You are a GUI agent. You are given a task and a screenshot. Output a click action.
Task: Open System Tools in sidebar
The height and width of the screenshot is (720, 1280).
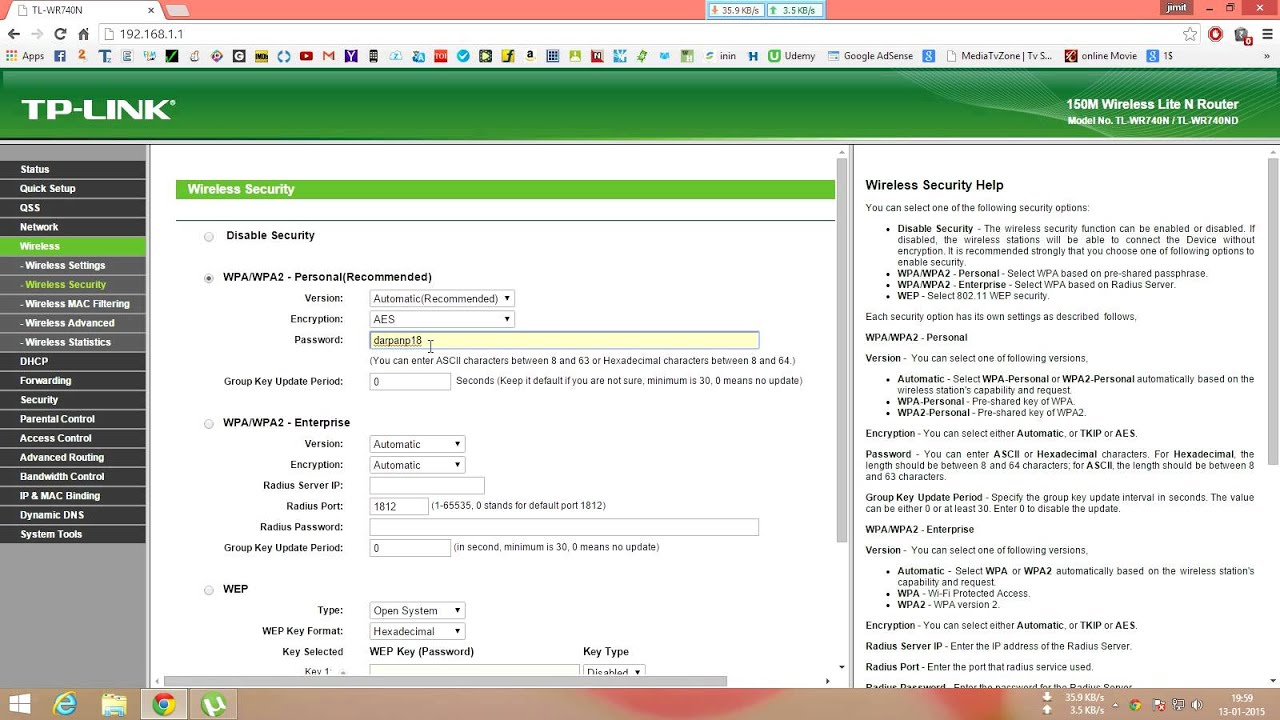(73, 534)
